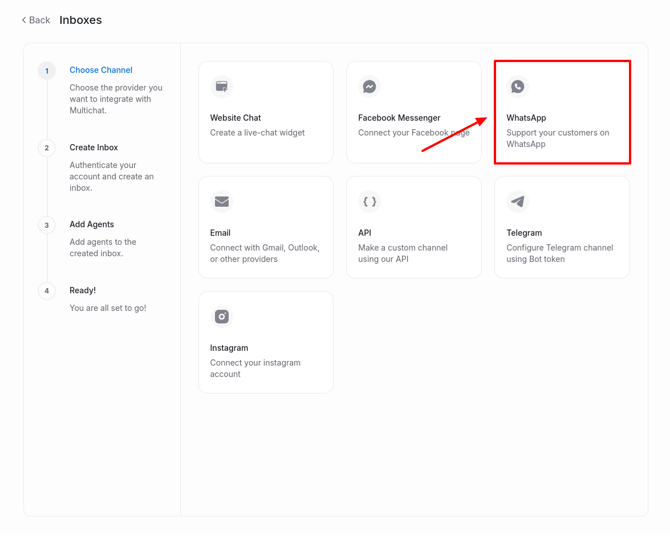
Task: Click 'Make a custom channel' API description
Action: pyautogui.click(x=402, y=253)
